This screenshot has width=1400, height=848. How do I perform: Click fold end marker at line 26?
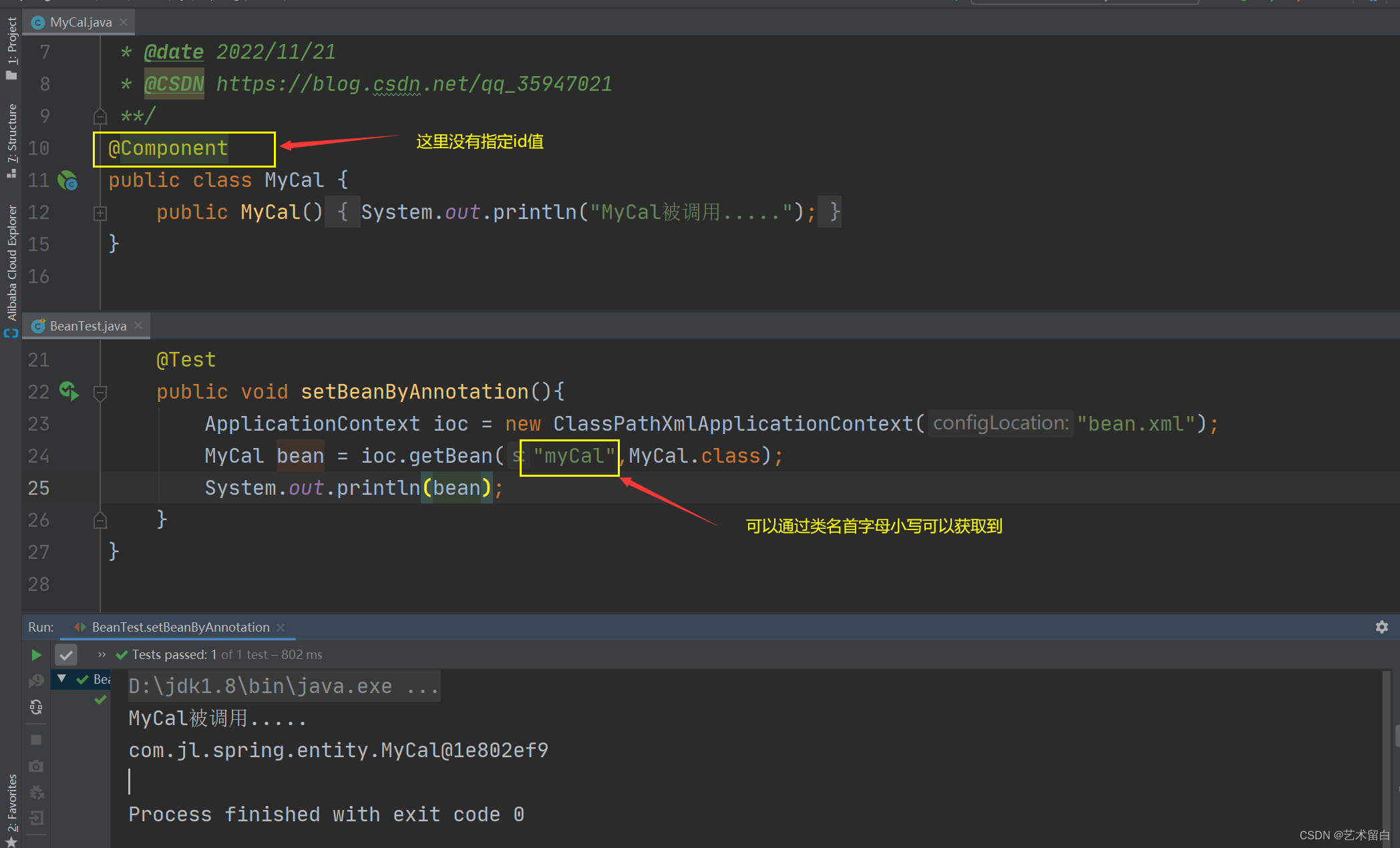point(100,520)
